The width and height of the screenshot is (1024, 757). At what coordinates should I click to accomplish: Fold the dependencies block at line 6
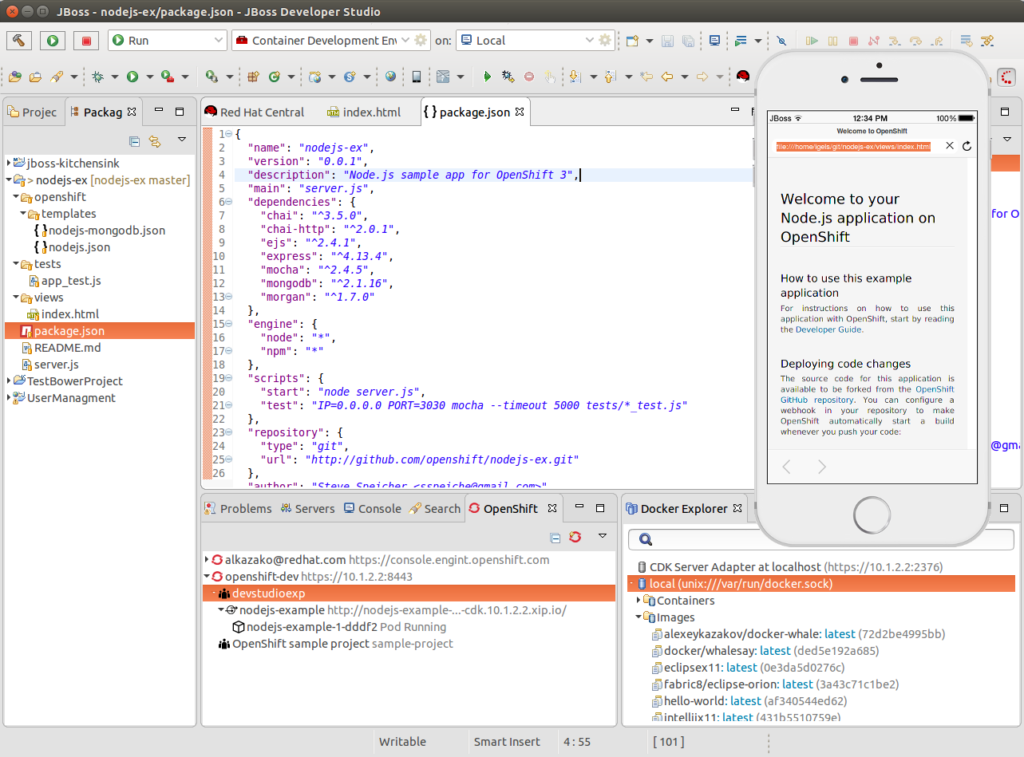(x=228, y=201)
